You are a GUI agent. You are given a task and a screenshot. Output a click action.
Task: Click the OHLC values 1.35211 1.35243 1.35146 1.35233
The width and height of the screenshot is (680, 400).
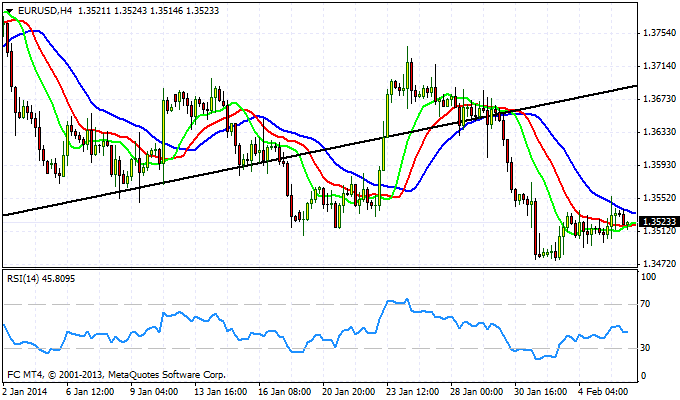[148, 11]
